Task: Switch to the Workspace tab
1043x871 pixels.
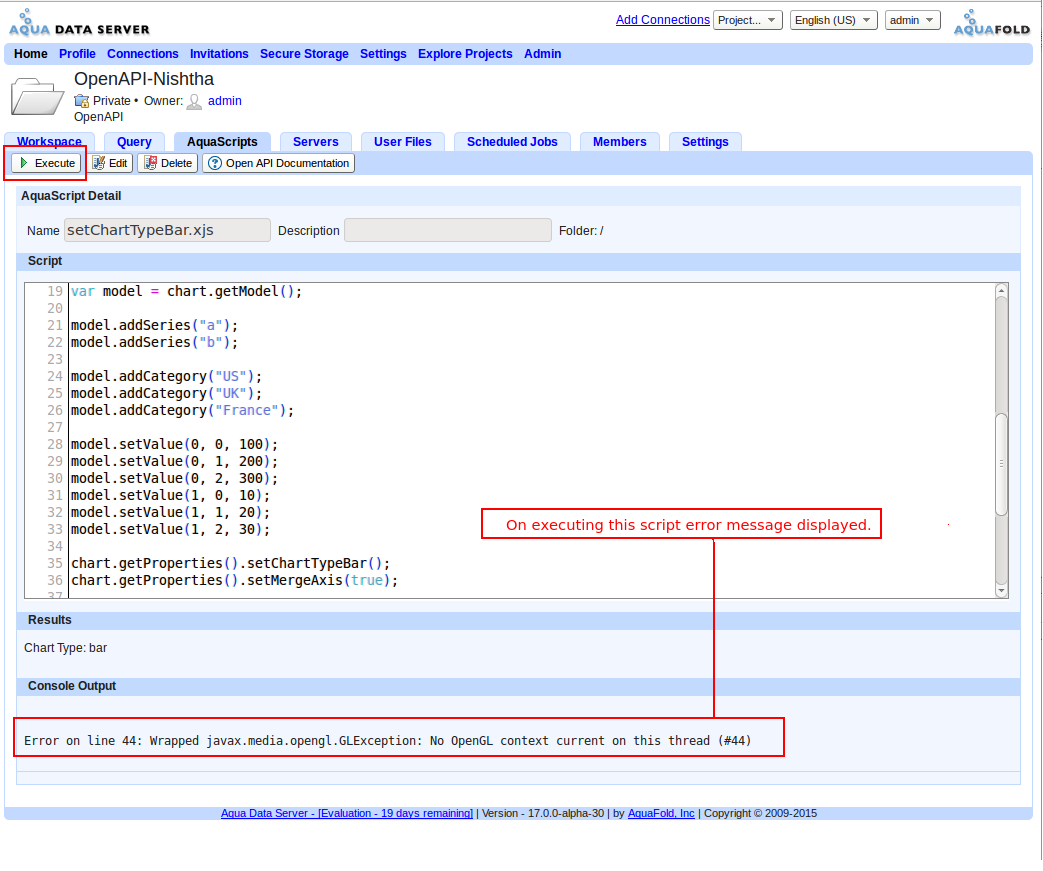Action: pos(49,142)
